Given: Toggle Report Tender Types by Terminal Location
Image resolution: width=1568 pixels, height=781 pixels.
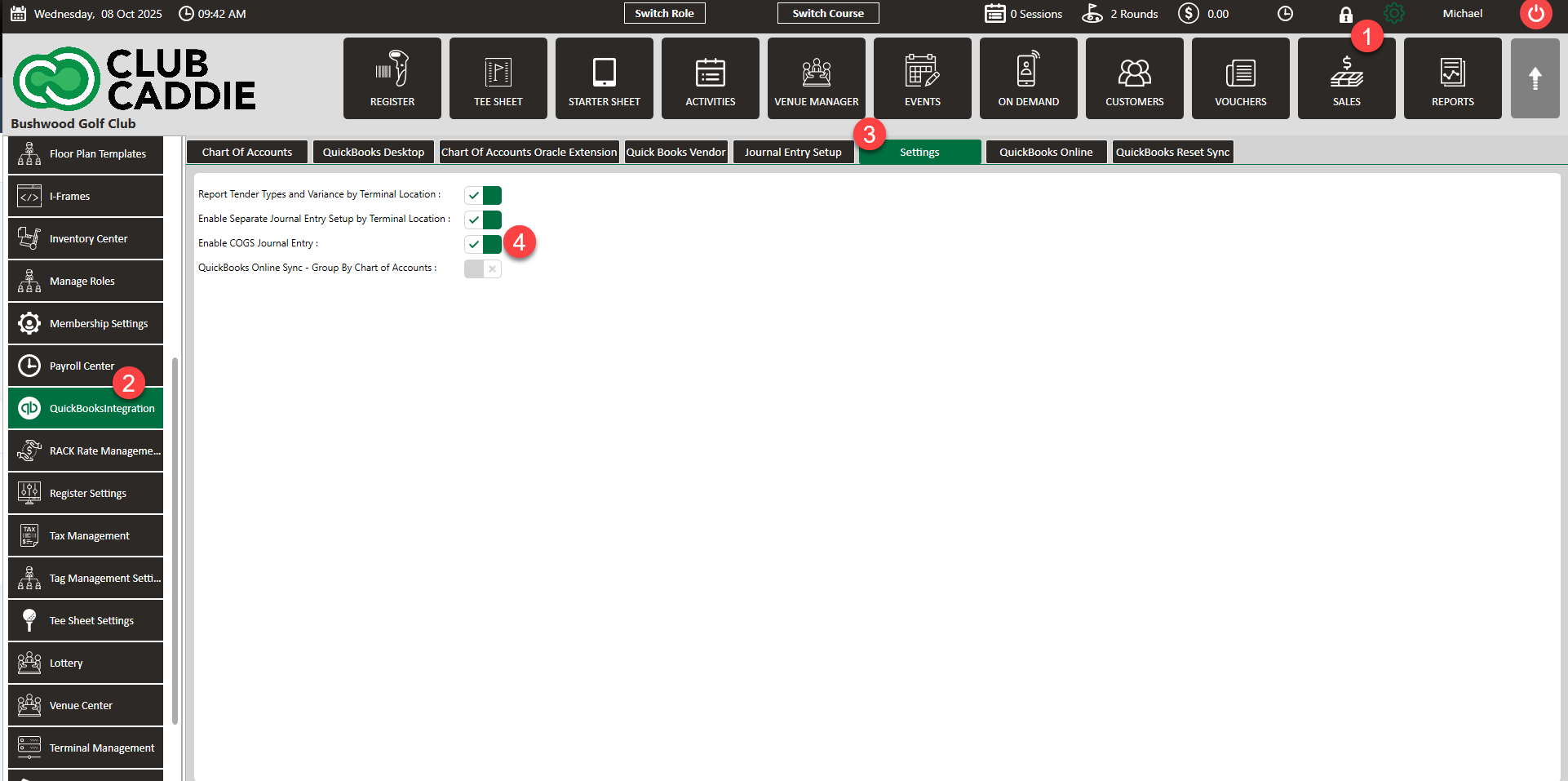Looking at the screenshot, I should tap(483, 195).
